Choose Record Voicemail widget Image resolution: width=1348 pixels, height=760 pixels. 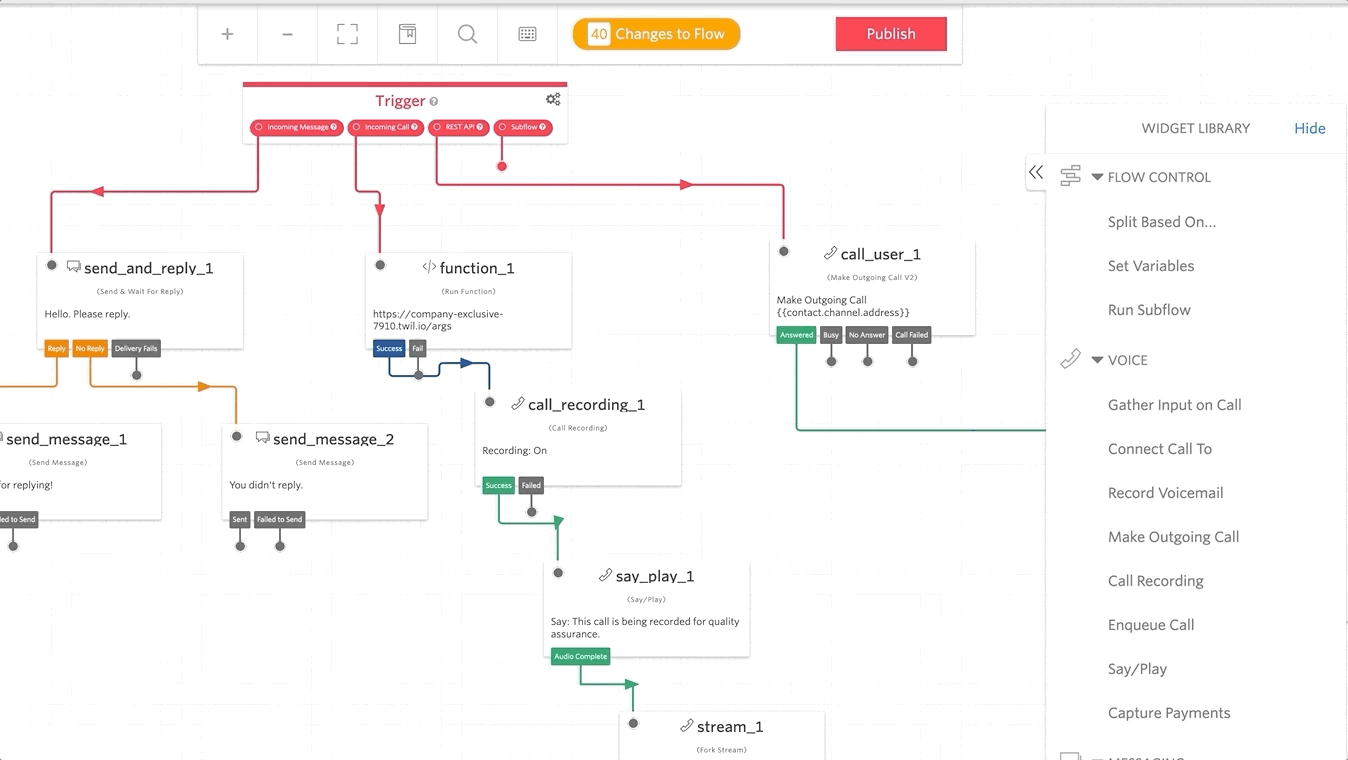[1166, 493]
